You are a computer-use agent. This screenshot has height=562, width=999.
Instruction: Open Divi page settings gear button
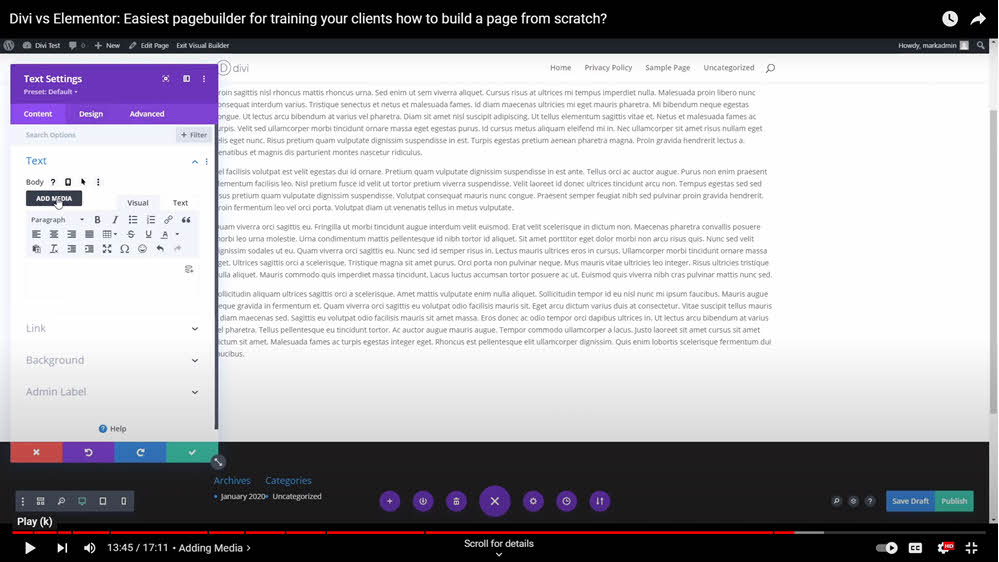tap(533, 501)
